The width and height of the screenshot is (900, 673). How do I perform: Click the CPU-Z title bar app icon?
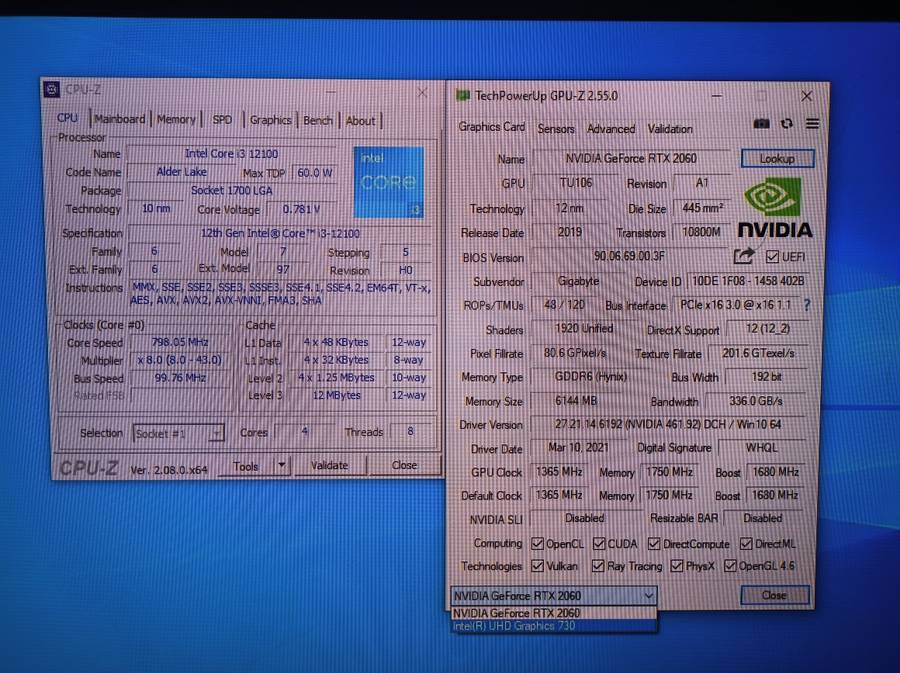tap(53, 90)
